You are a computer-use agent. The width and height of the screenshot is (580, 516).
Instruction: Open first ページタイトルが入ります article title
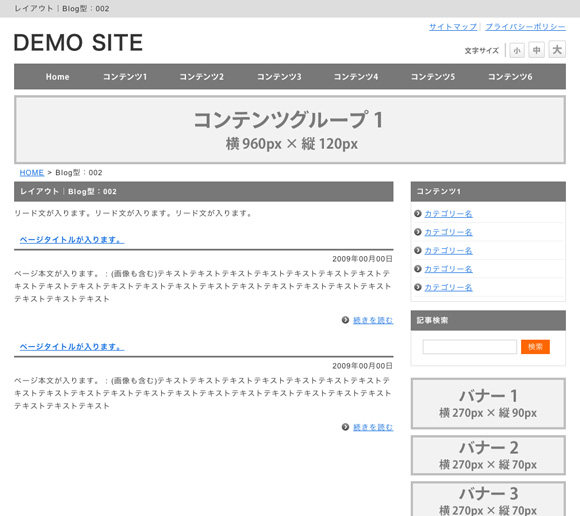click(72, 240)
